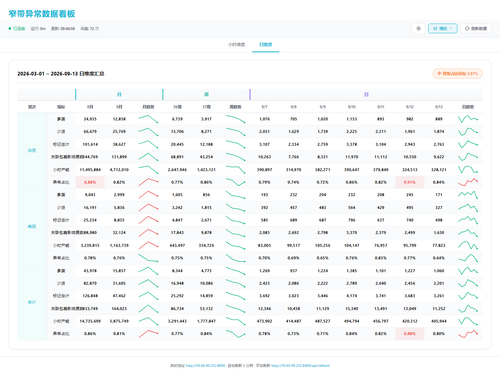Screen dimensions: 500x374
Task: Click the 9/10 column header
Action: (x=352, y=107)
